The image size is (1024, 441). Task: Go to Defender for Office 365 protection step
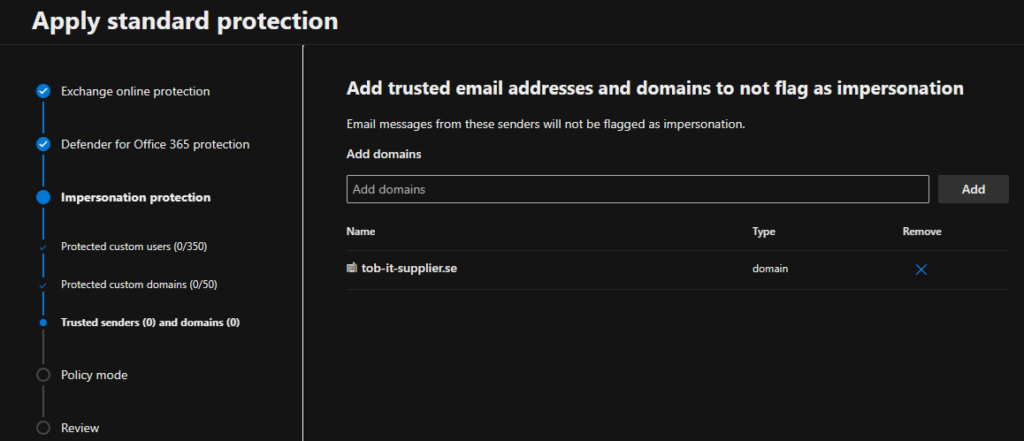point(155,144)
